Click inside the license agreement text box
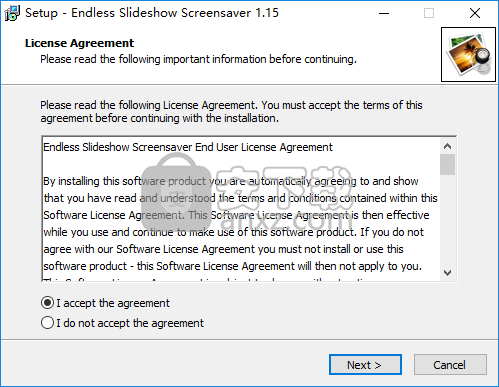The height and width of the screenshot is (387, 499). pyautogui.click(x=241, y=209)
